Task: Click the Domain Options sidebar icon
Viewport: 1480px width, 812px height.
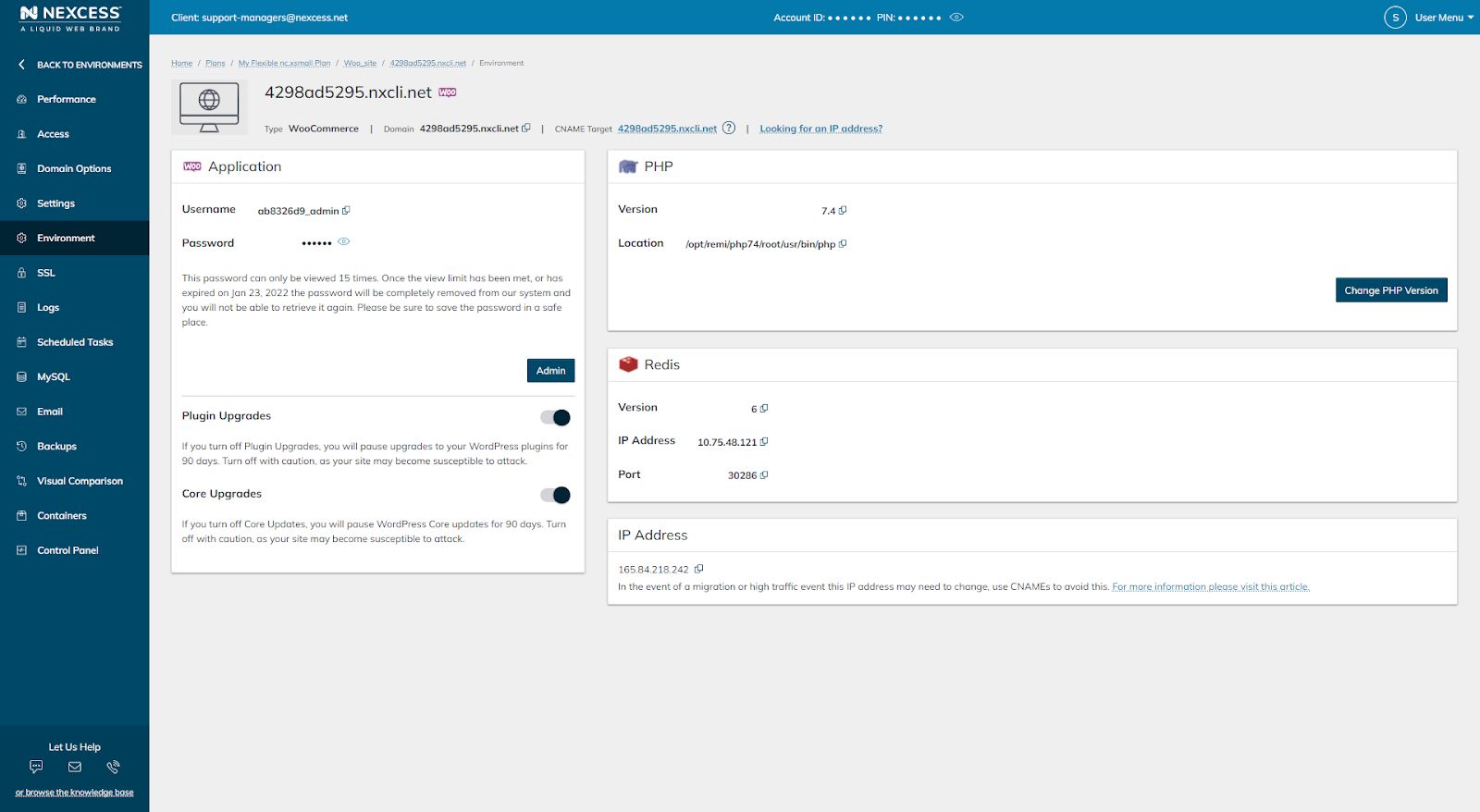Action: [x=21, y=168]
